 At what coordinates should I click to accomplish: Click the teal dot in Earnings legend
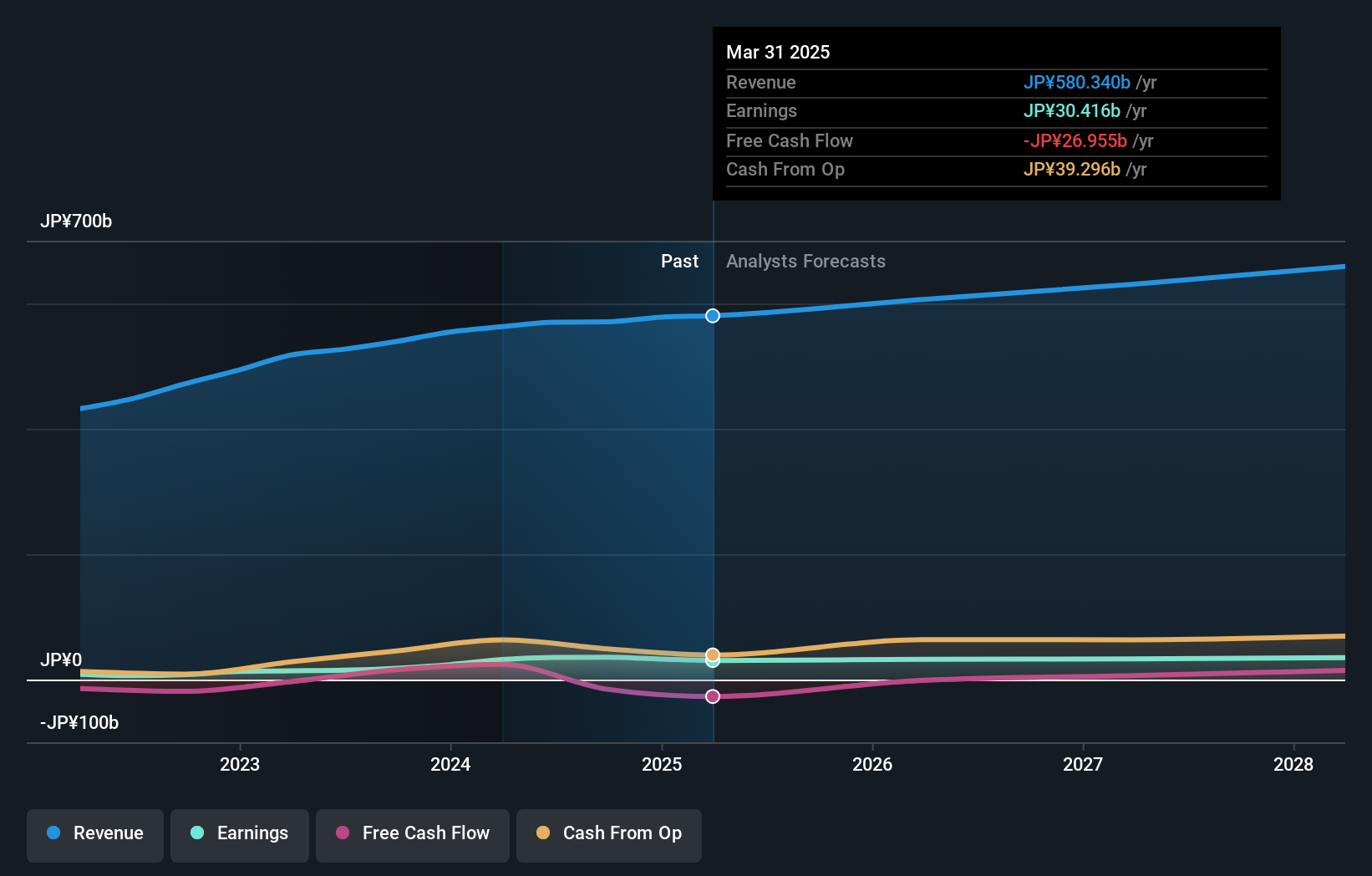[x=197, y=833]
